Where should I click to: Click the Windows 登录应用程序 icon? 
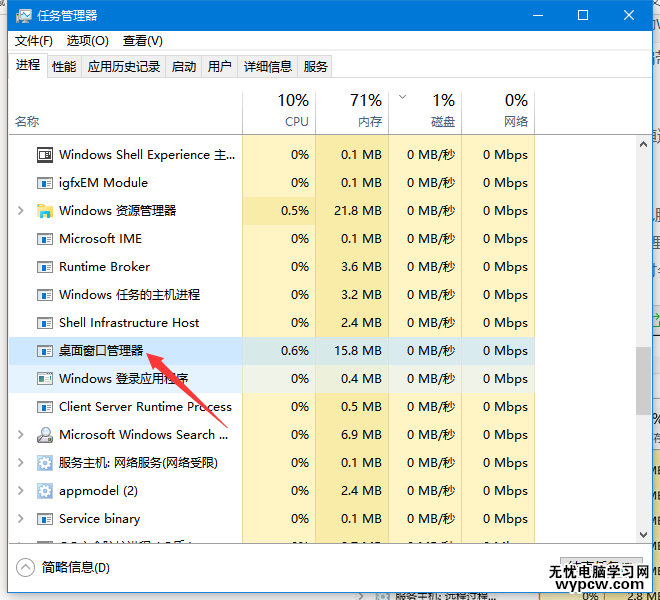[45, 379]
